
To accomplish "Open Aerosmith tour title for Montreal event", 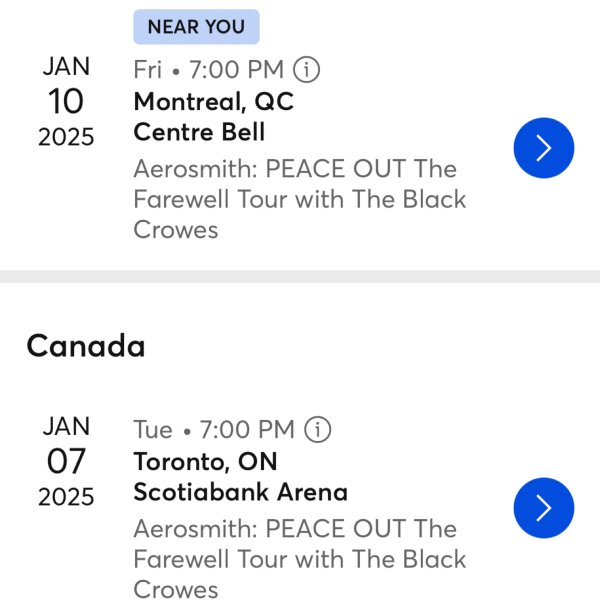I will point(299,198).
